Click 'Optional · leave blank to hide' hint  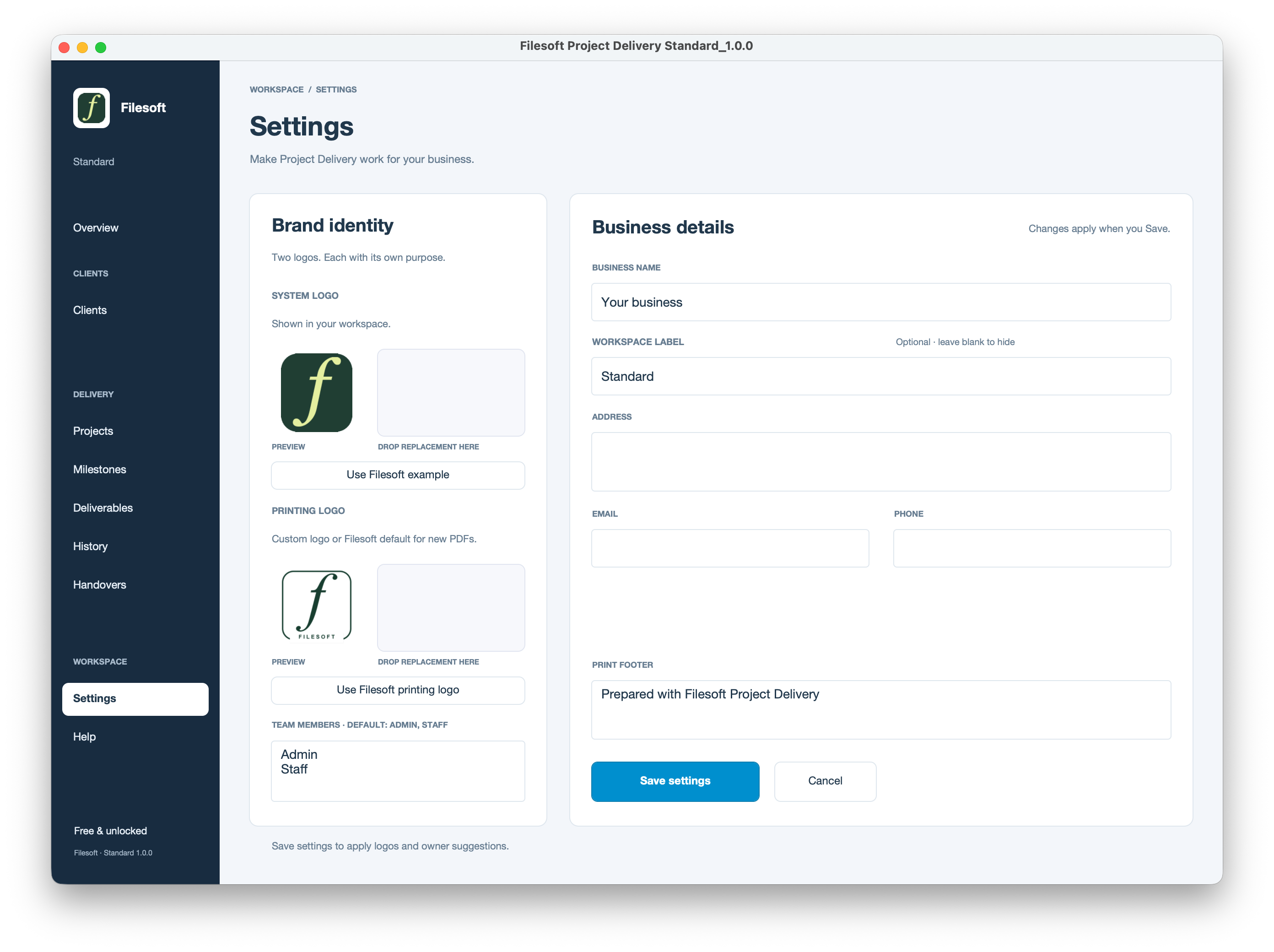pos(955,342)
